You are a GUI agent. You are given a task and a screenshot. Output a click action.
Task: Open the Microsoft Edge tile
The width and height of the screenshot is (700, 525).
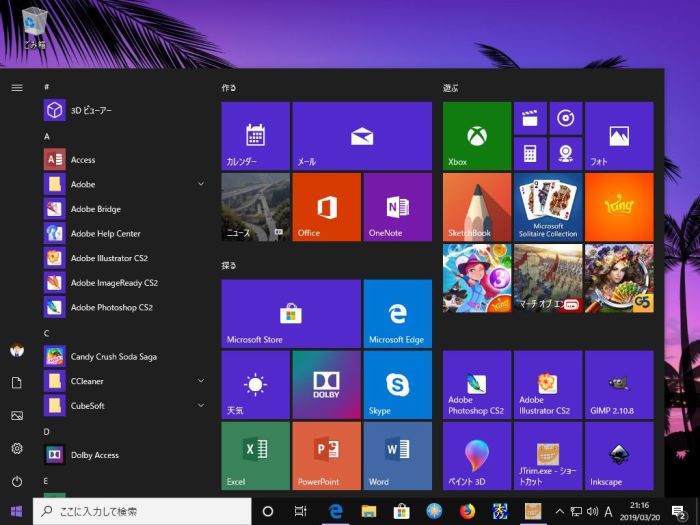coord(397,313)
